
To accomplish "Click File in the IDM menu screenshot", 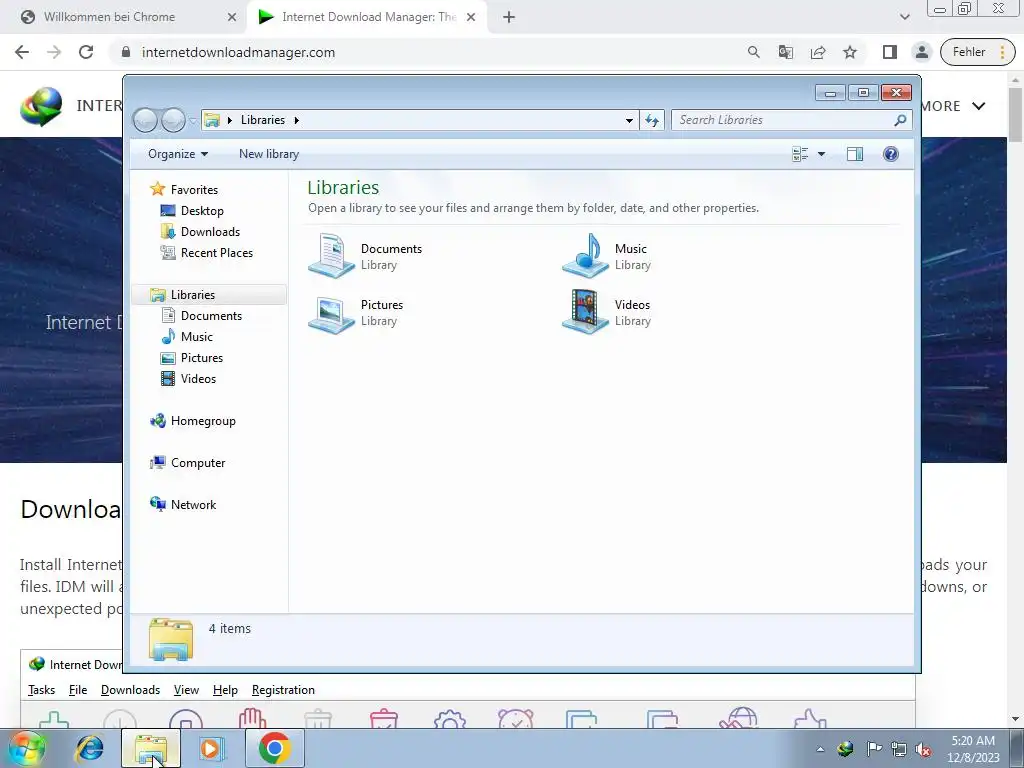I will 78,690.
